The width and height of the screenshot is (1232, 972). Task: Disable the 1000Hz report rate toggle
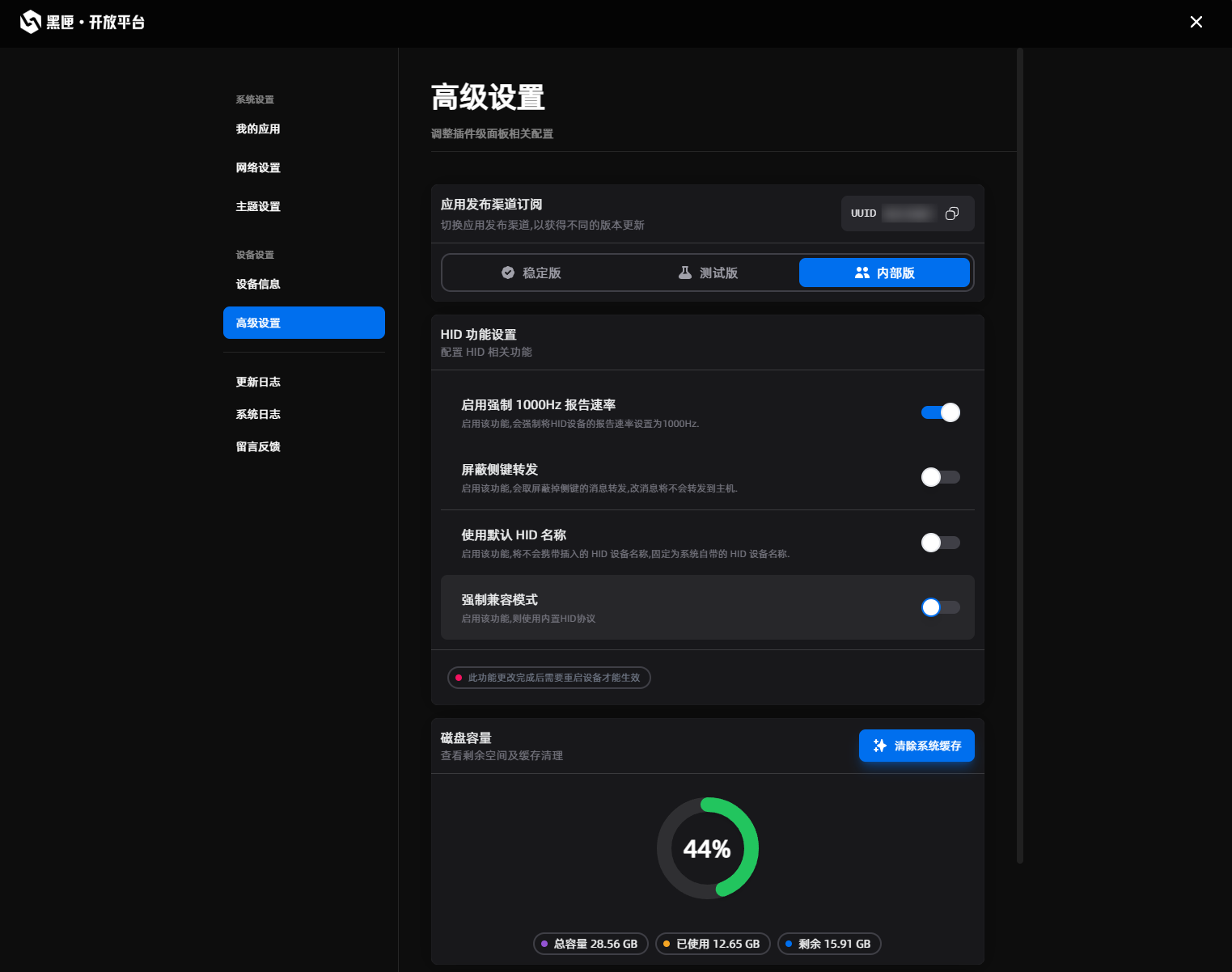[940, 412]
